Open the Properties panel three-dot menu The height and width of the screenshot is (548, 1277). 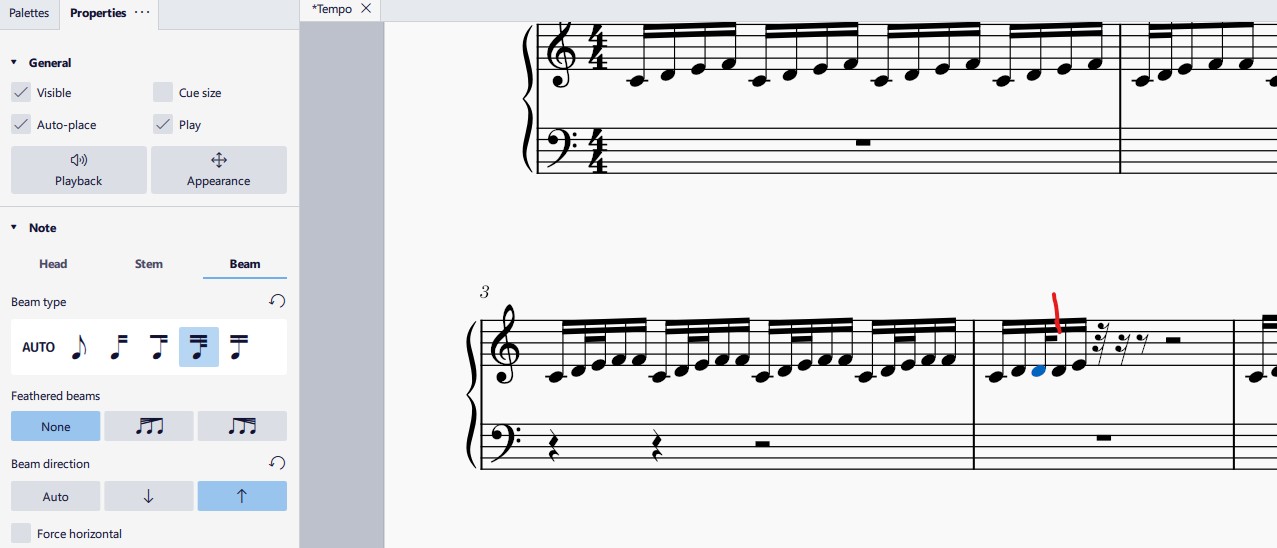[142, 12]
